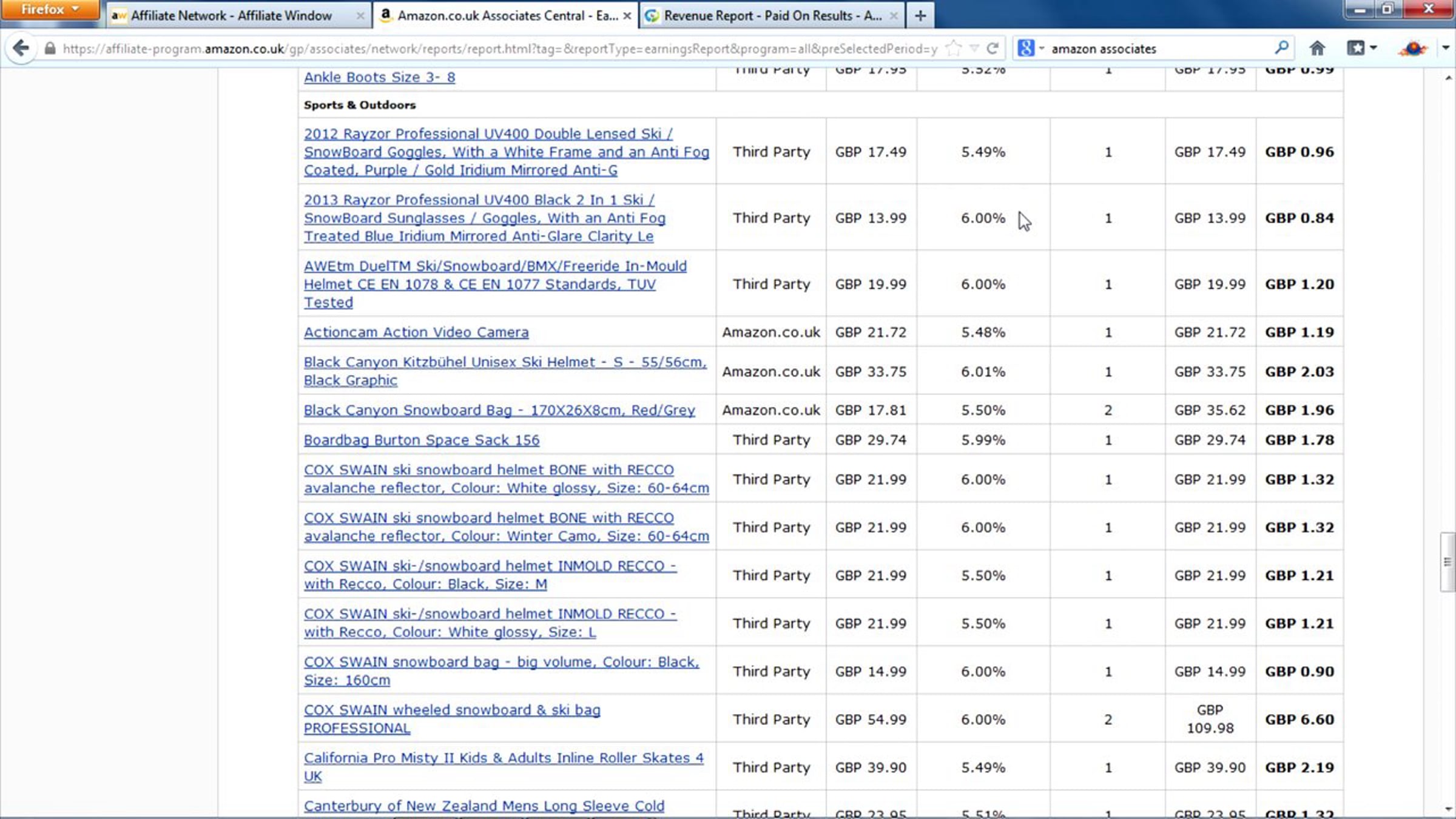Reload the page with the refresh icon

point(993,48)
